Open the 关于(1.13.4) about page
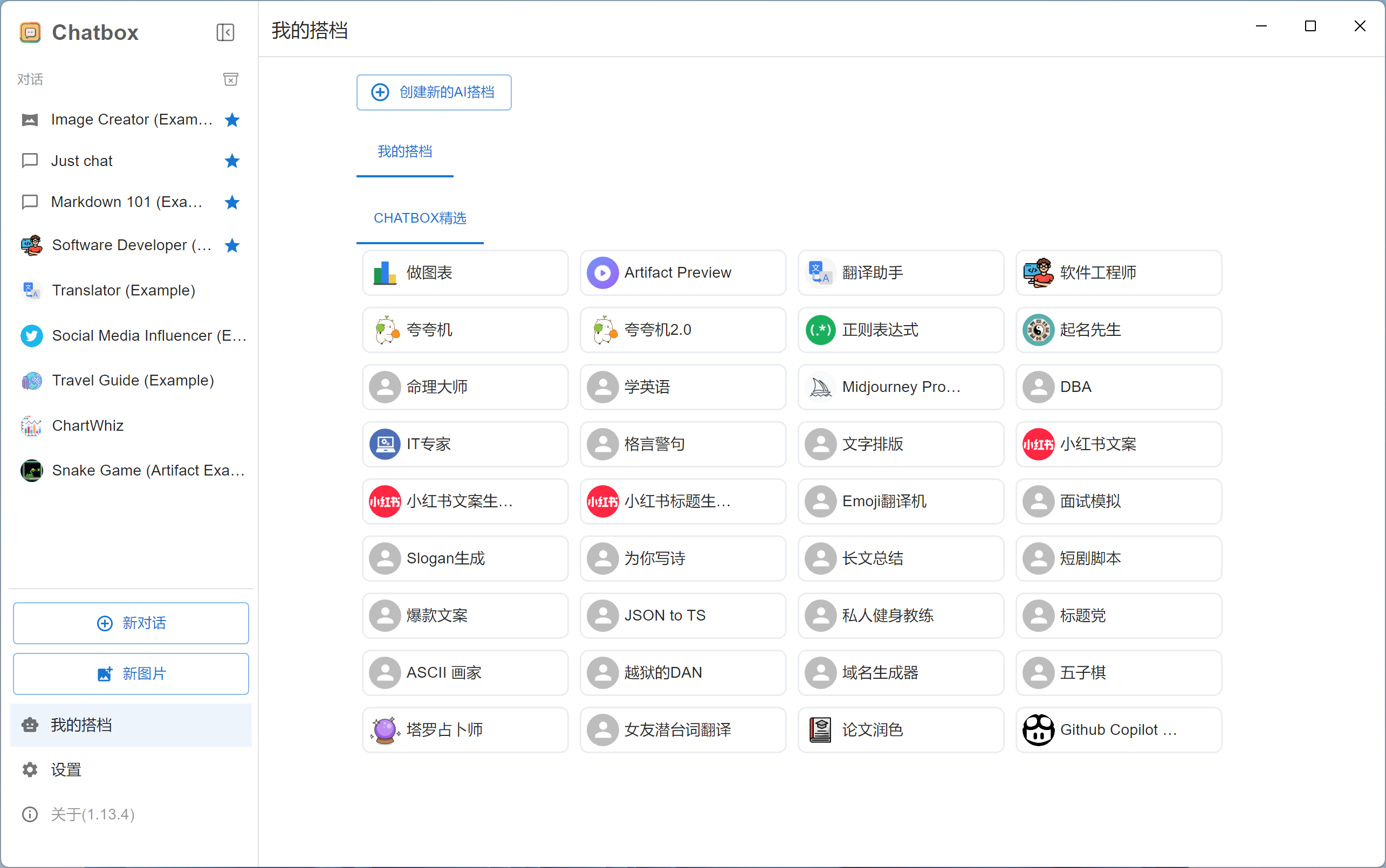The width and height of the screenshot is (1386, 868). click(92, 814)
